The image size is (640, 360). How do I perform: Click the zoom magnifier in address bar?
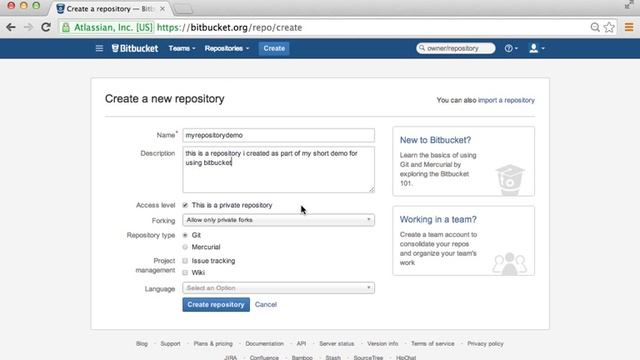(595, 27)
